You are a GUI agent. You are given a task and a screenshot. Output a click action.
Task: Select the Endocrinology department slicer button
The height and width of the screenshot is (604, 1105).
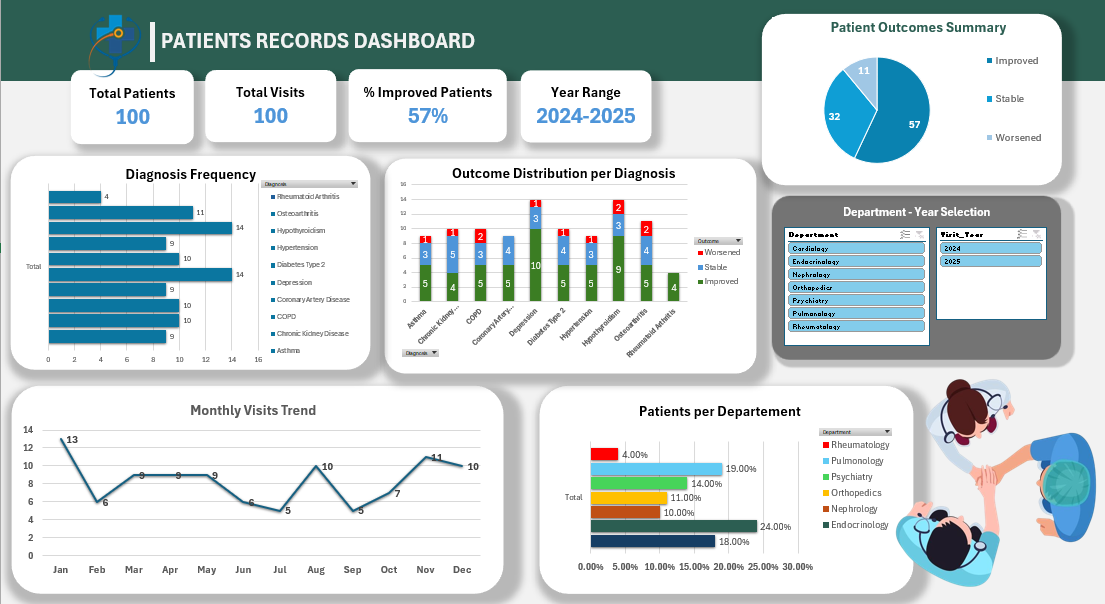855,261
